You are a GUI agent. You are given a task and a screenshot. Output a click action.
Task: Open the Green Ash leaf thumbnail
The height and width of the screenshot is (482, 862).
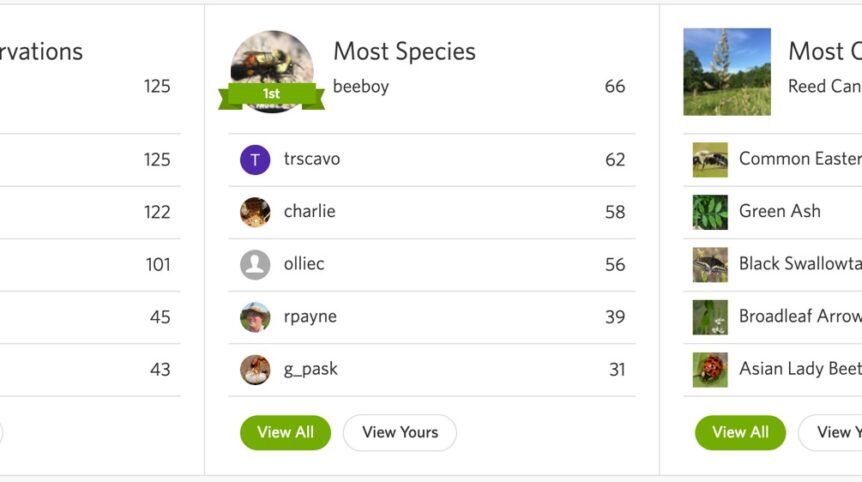[x=710, y=212]
